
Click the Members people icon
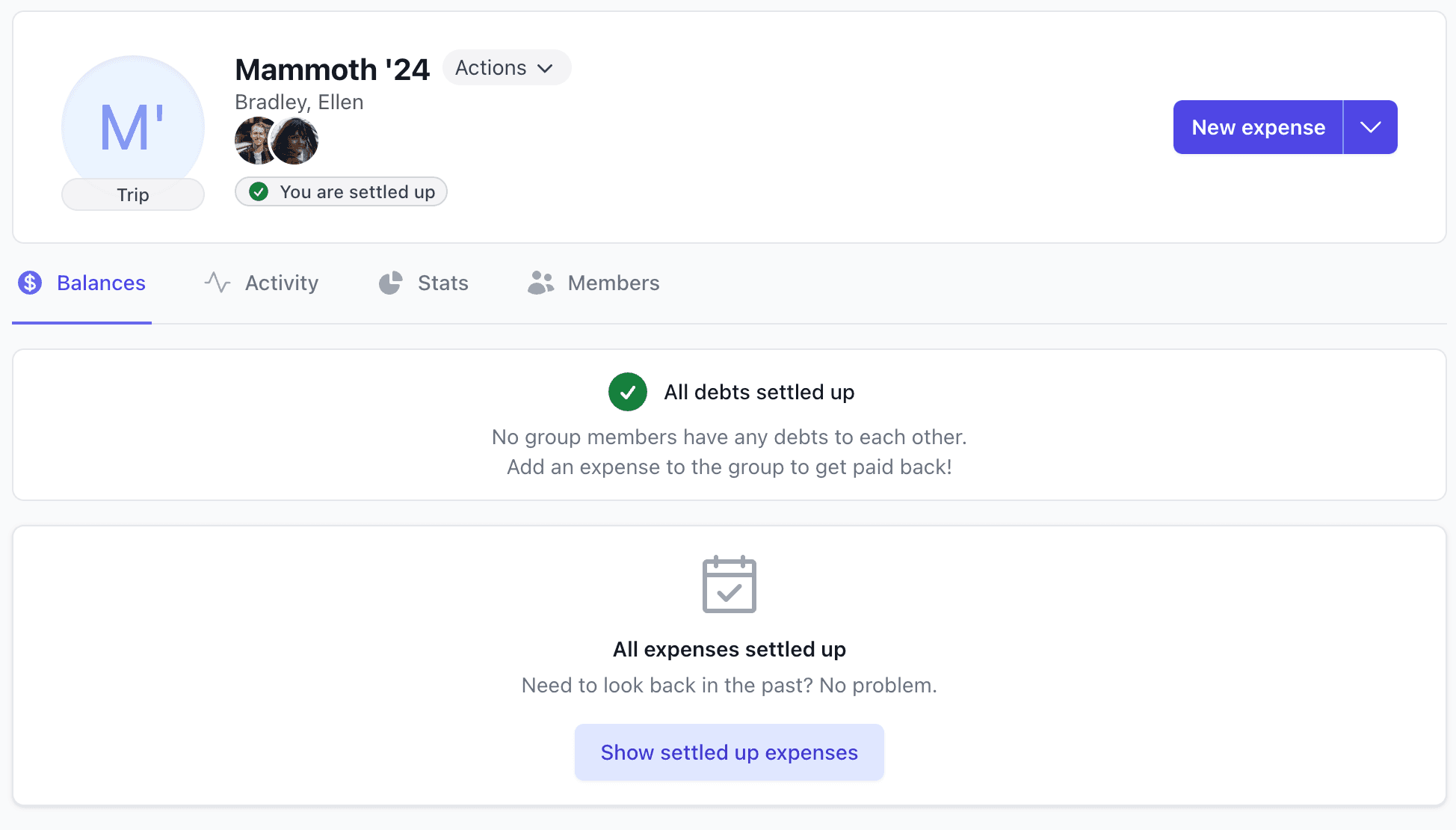point(540,283)
